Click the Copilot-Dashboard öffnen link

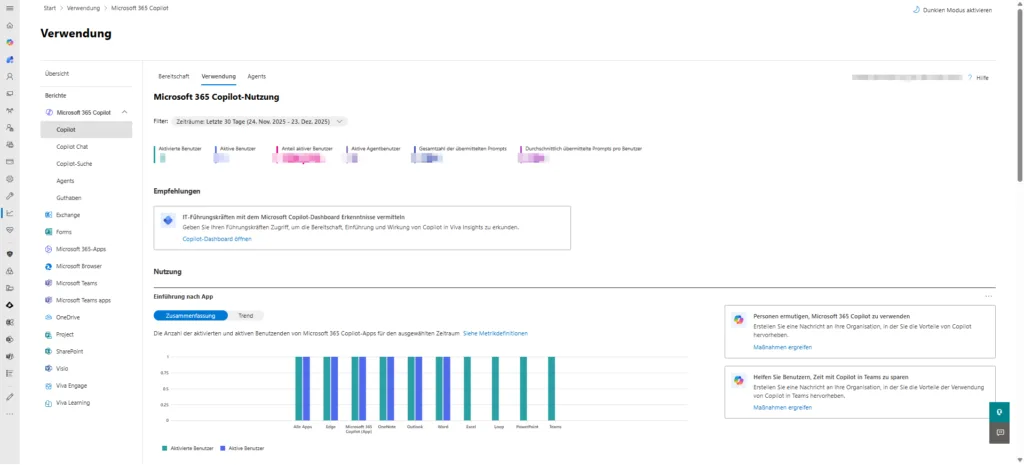tap(216, 239)
